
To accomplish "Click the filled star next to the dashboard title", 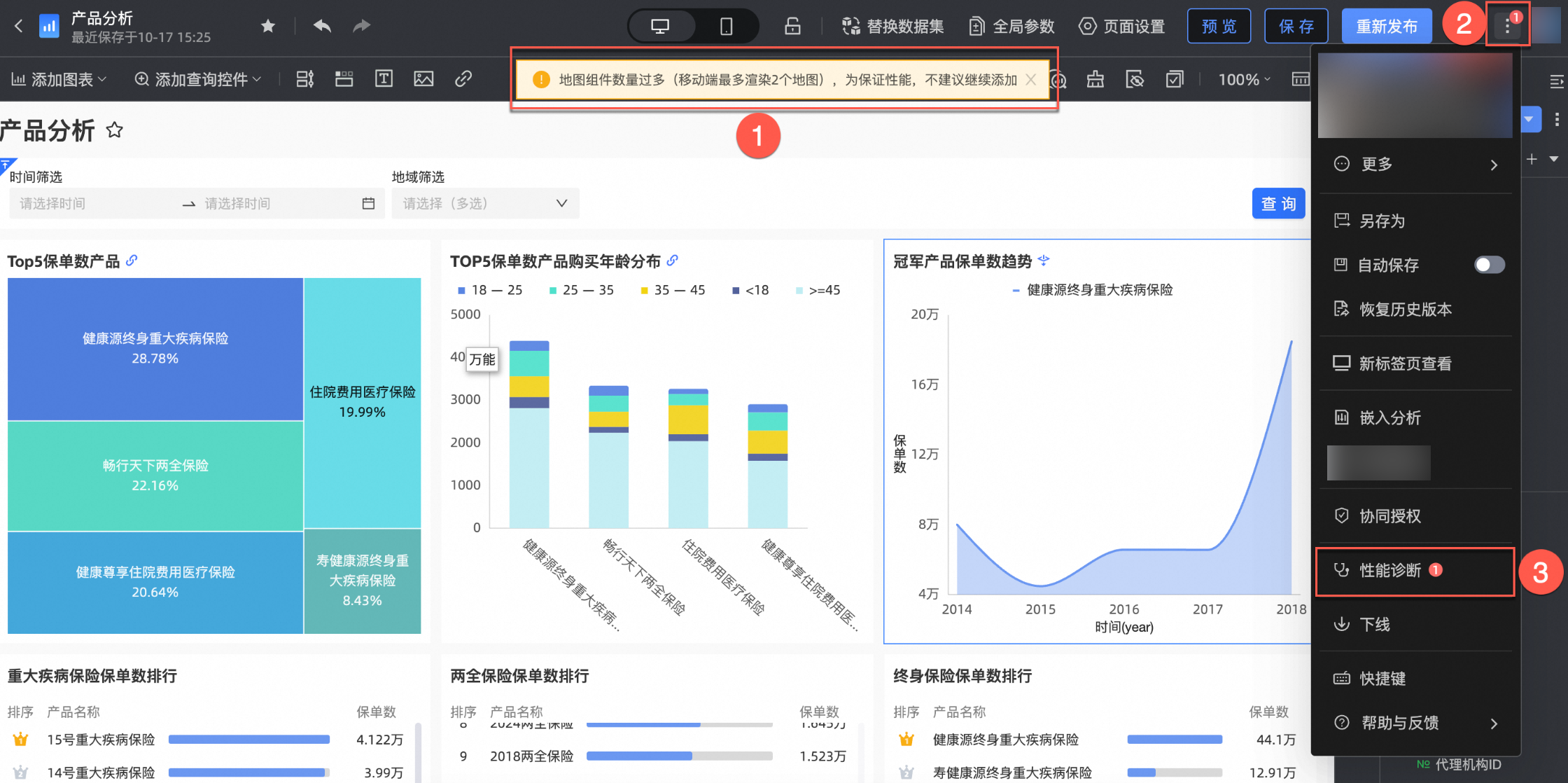I will 267,26.
